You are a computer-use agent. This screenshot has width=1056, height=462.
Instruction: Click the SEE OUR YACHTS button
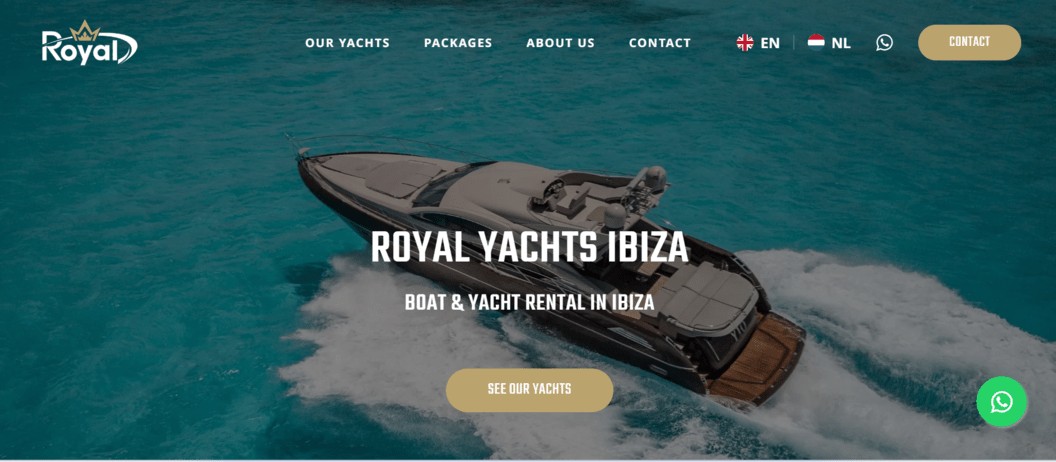(529, 390)
